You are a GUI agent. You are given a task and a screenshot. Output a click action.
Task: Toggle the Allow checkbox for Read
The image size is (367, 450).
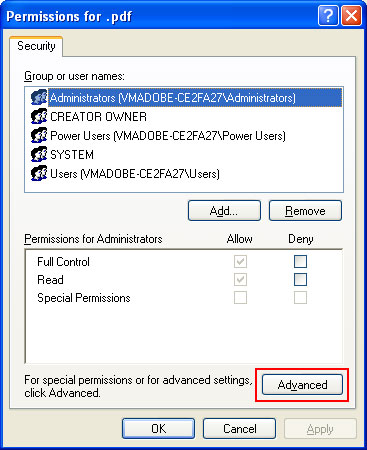240,279
